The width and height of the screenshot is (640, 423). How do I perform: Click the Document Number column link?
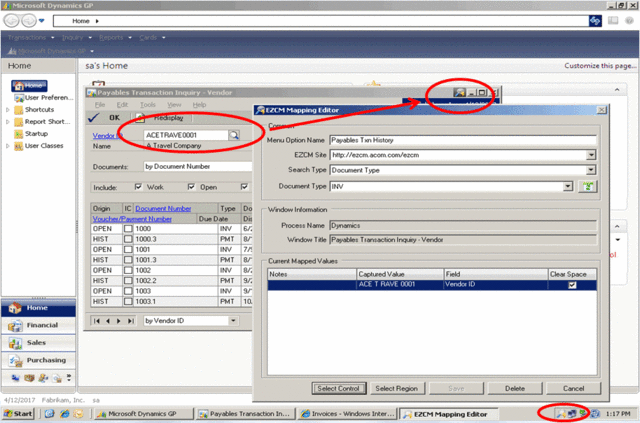[x=163, y=209]
